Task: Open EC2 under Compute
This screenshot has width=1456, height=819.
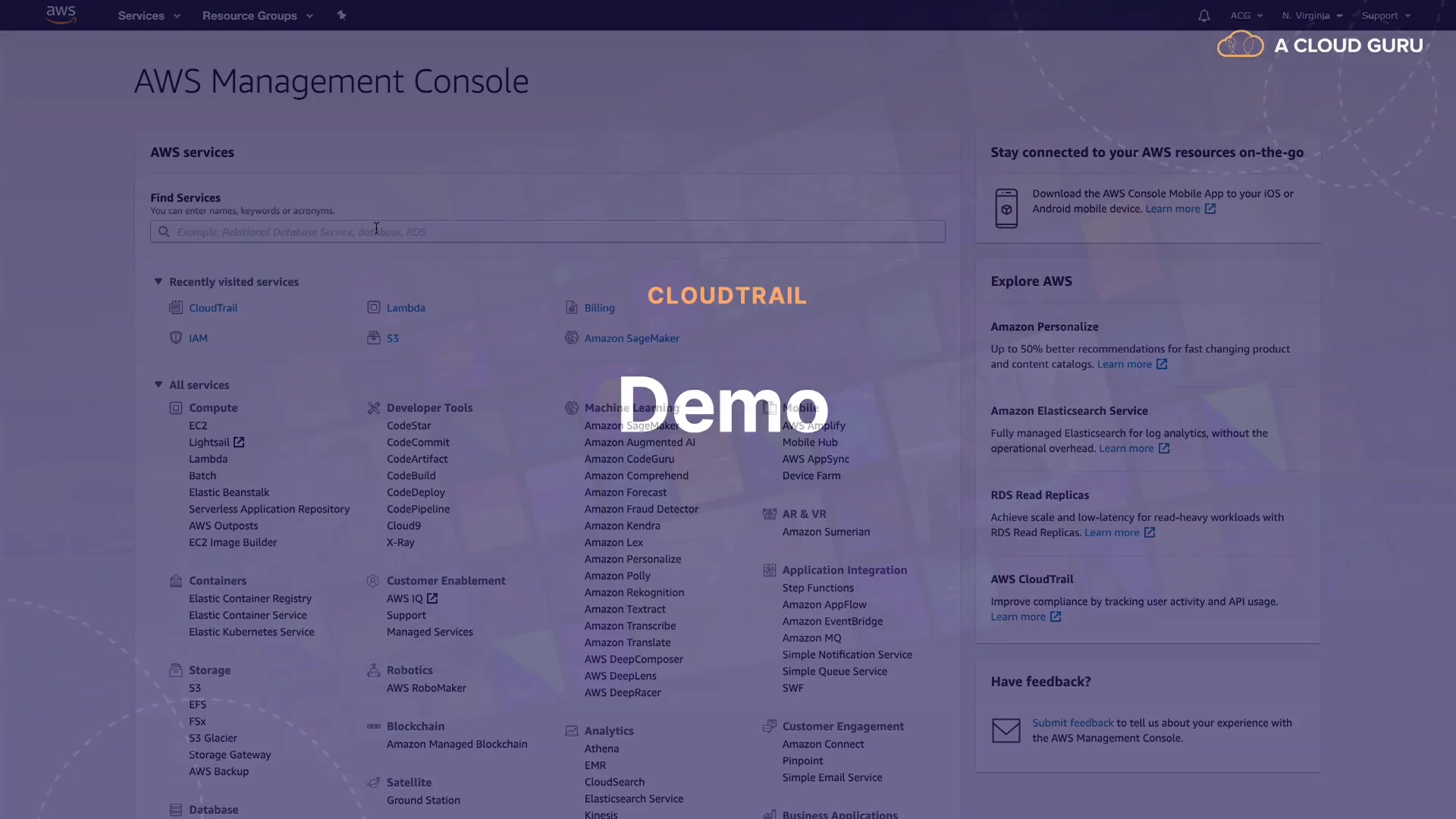Action: point(198,426)
